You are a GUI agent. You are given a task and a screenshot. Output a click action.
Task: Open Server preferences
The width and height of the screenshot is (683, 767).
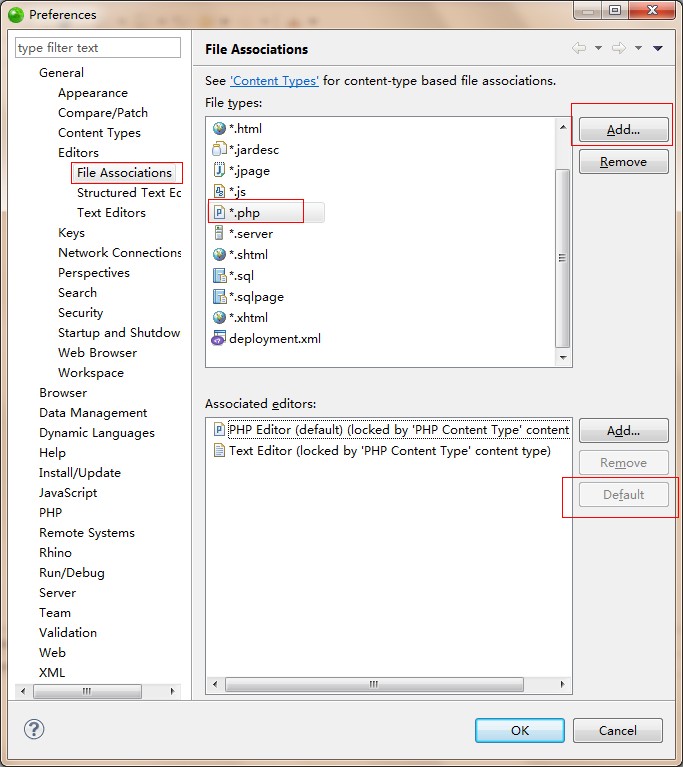(58, 593)
